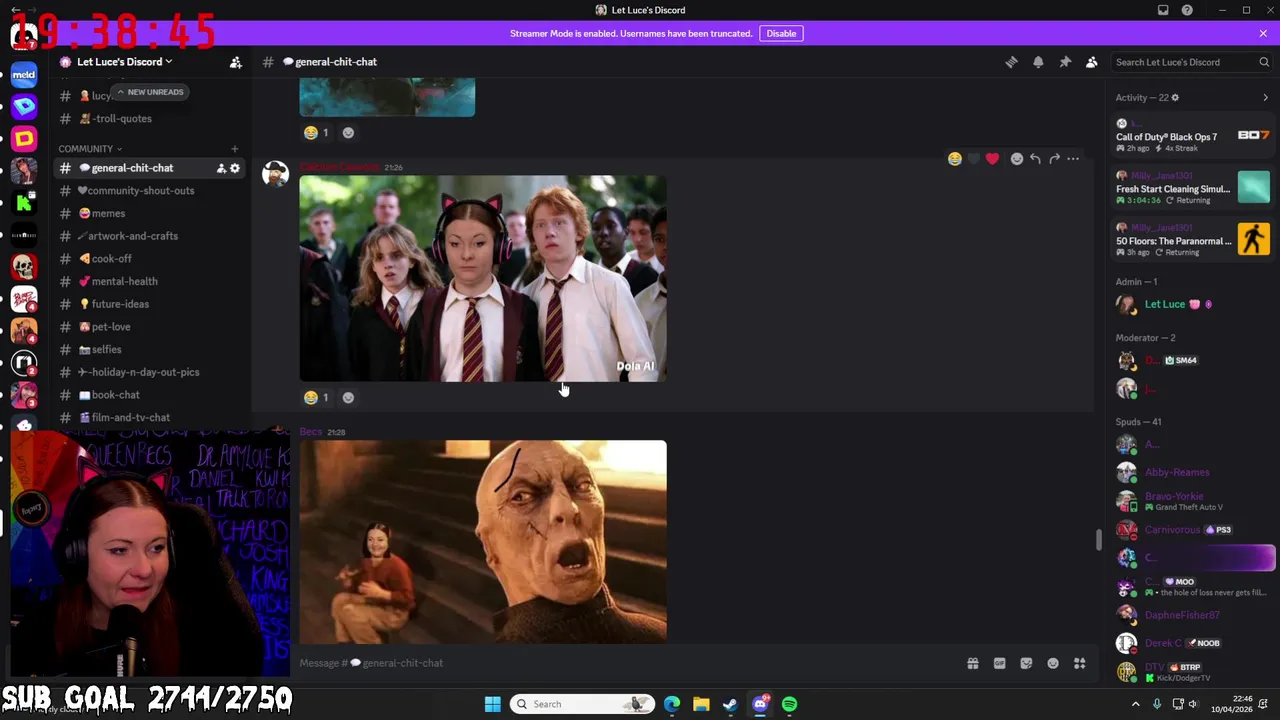Open Bravo-Yorkie member profile
This screenshot has height=720, width=1280.
coord(1193,501)
